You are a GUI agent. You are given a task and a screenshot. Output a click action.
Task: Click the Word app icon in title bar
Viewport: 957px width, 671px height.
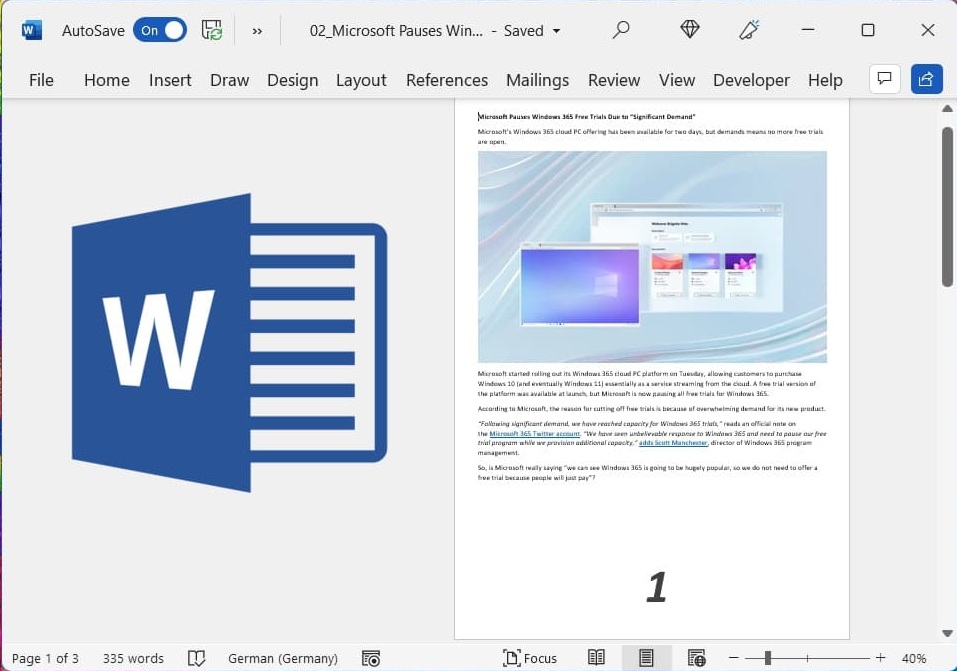pyautogui.click(x=31, y=30)
